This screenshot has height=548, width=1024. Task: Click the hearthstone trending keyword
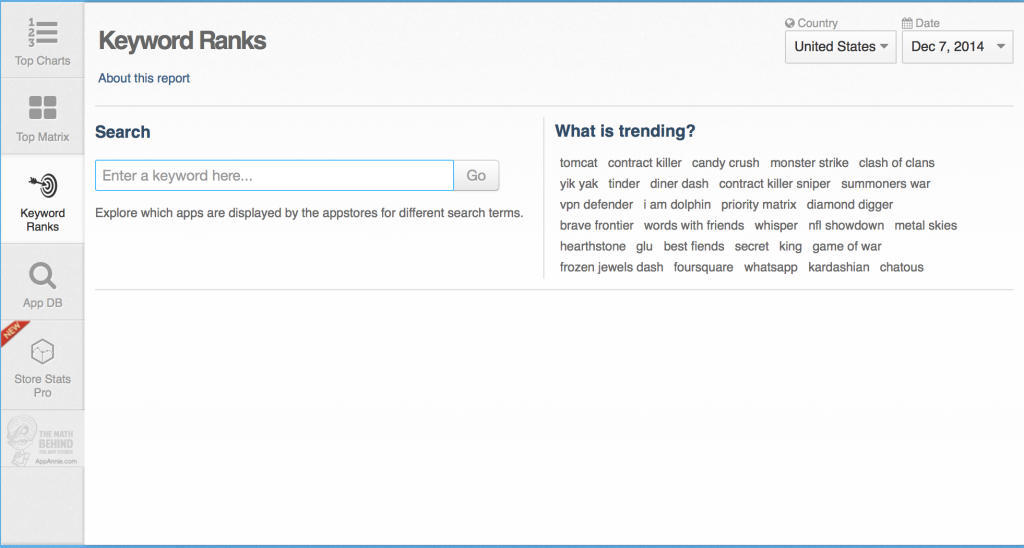pos(592,247)
